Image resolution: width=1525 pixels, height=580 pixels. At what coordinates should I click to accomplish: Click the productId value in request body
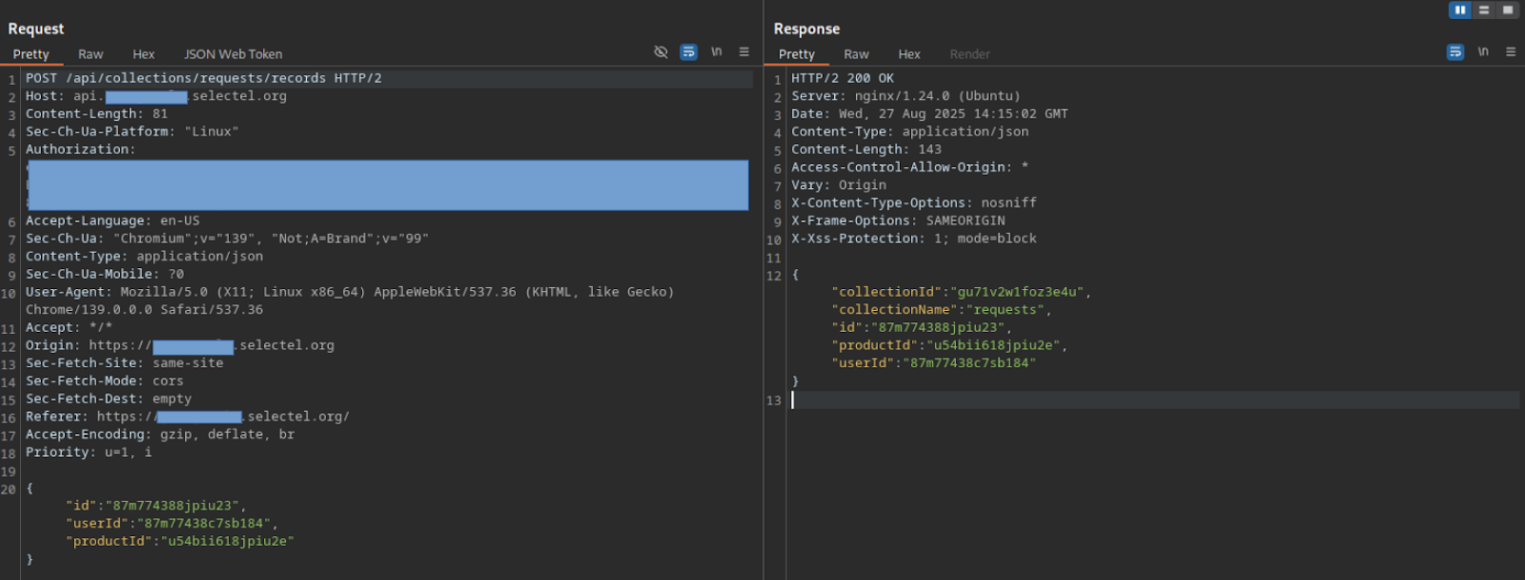click(228, 541)
